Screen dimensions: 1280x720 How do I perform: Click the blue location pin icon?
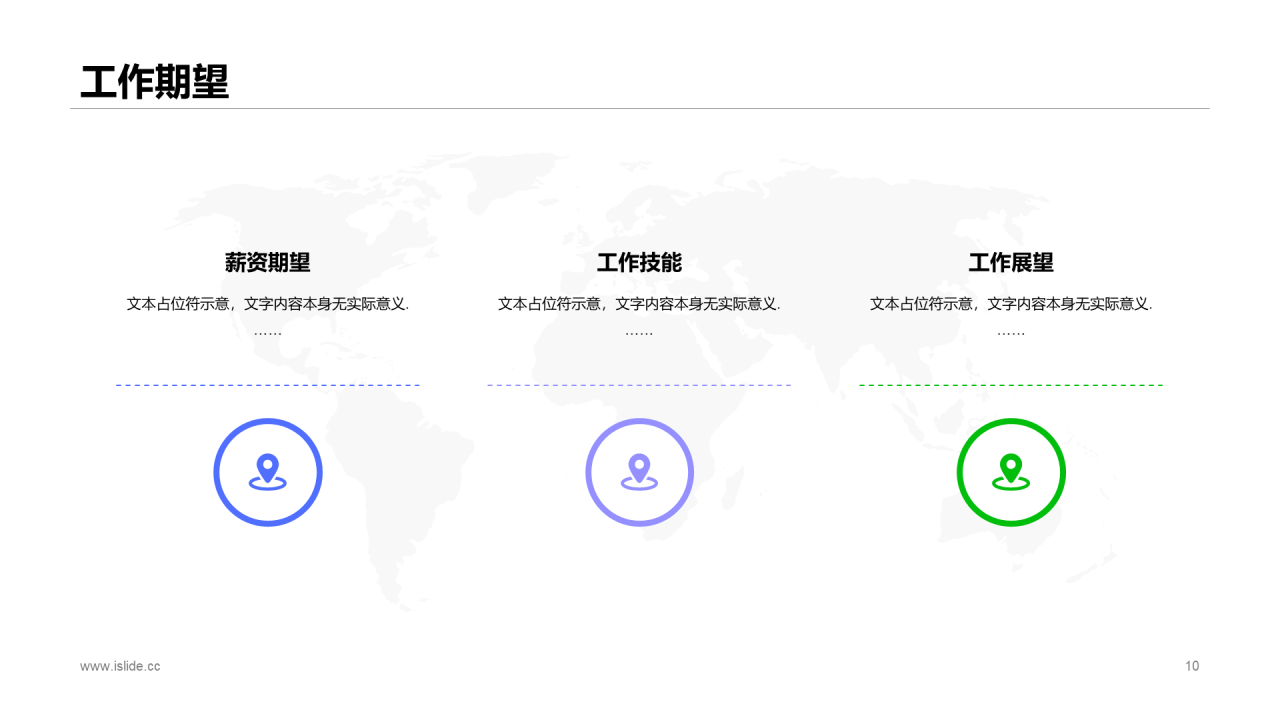(267, 472)
